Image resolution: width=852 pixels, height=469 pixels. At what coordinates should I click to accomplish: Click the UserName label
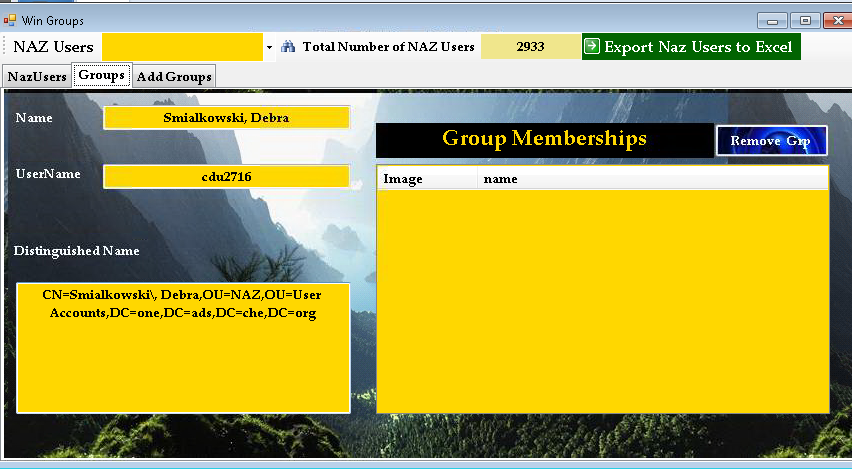click(x=48, y=174)
